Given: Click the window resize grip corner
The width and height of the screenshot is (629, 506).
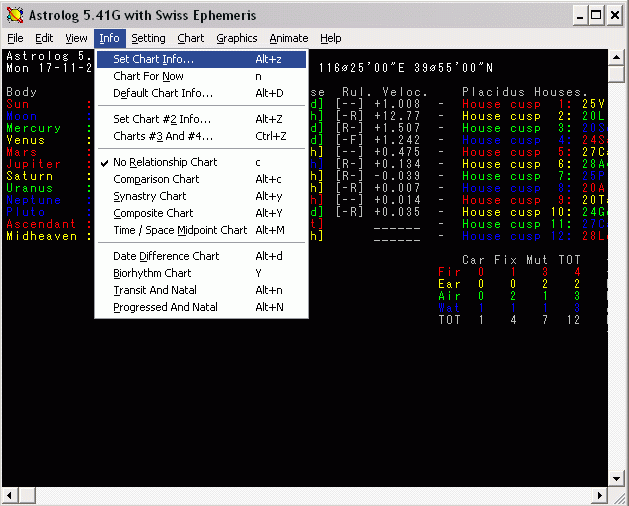Looking at the screenshot, I should 617,496.
